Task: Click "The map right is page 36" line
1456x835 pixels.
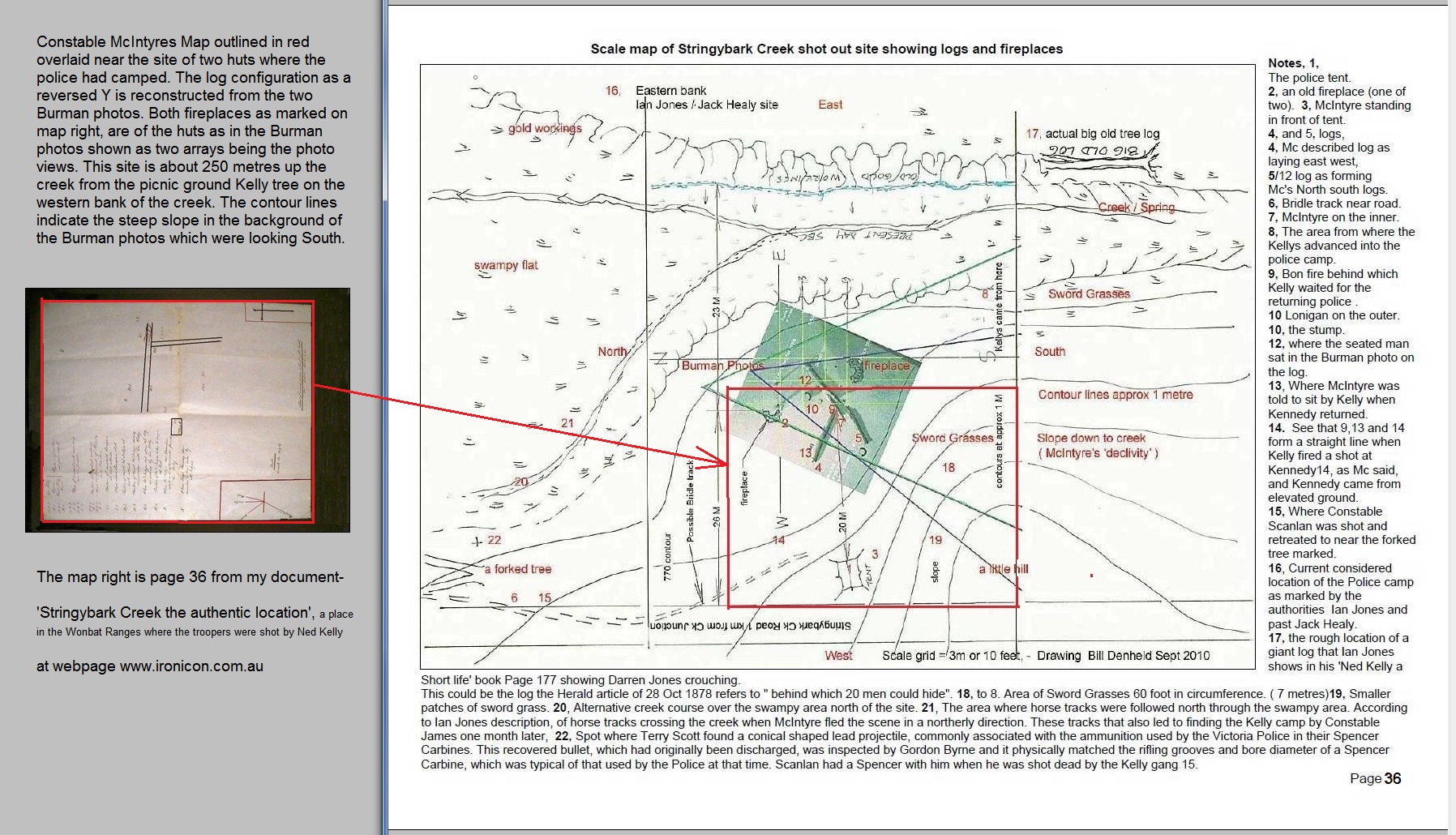Action: pos(190,577)
